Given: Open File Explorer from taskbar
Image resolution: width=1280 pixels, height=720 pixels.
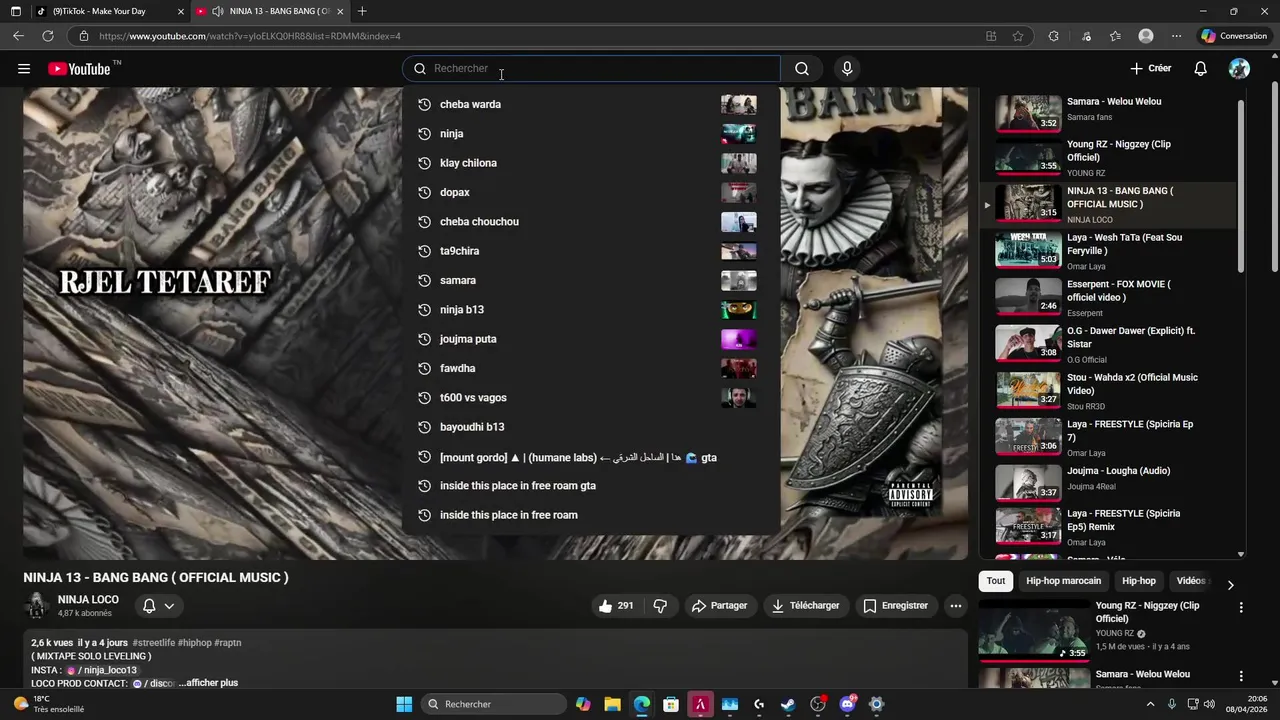Looking at the screenshot, I should pyautogui.click(x=612, y=704).
